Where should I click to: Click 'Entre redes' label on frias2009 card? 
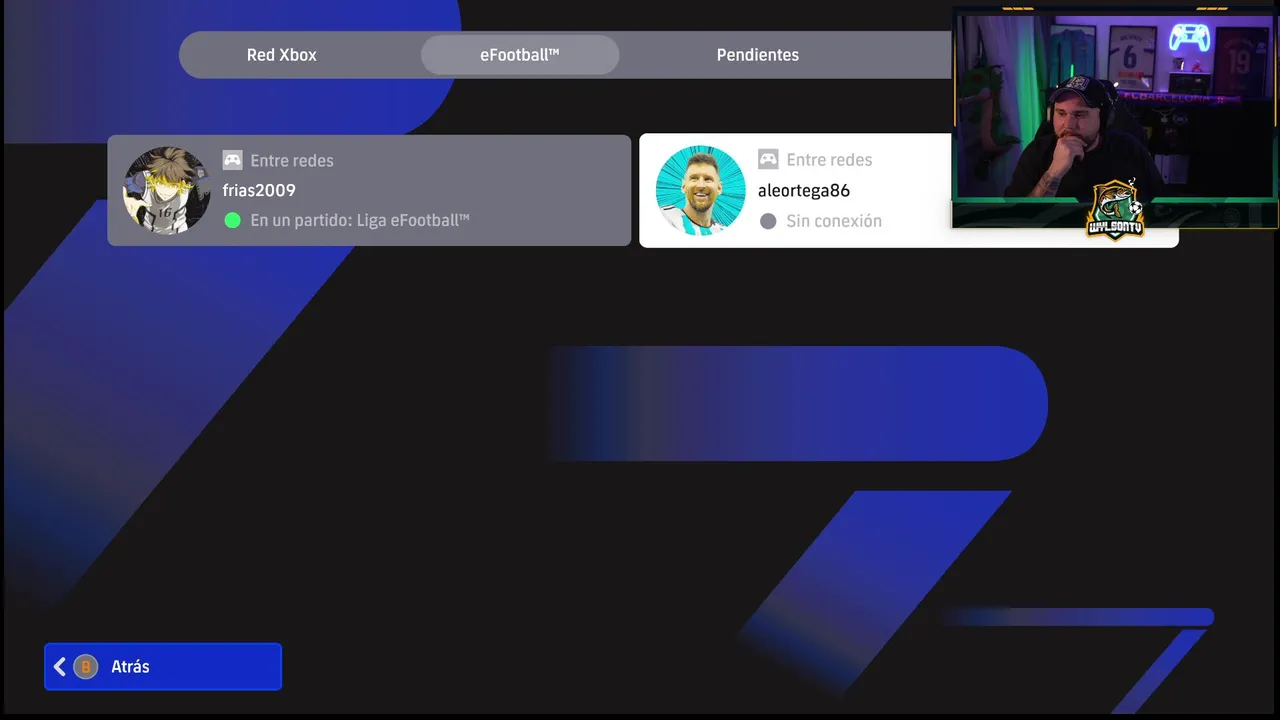pos(292,160)
